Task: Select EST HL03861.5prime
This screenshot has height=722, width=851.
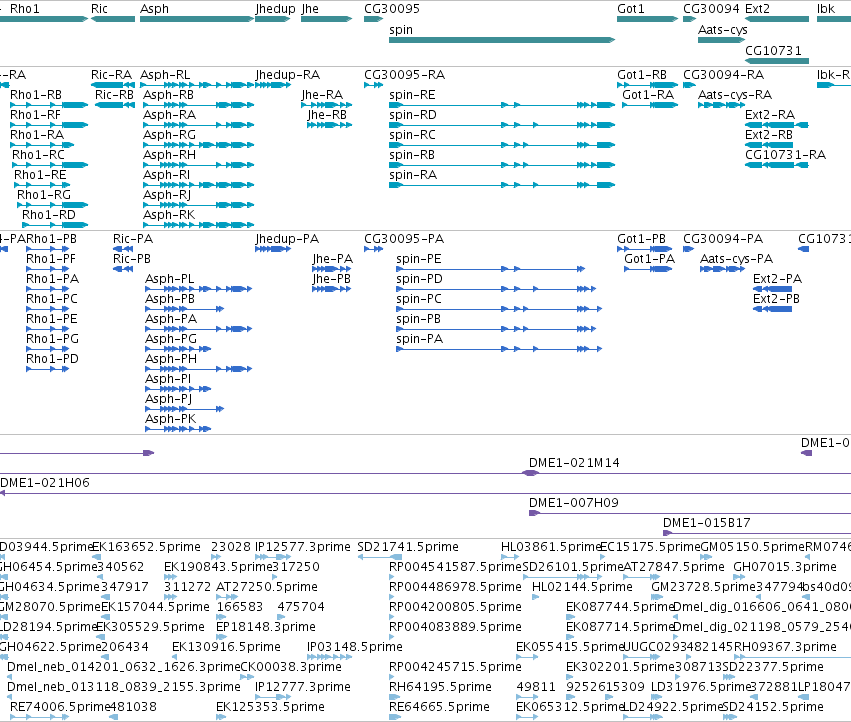Action: [510, 557]
